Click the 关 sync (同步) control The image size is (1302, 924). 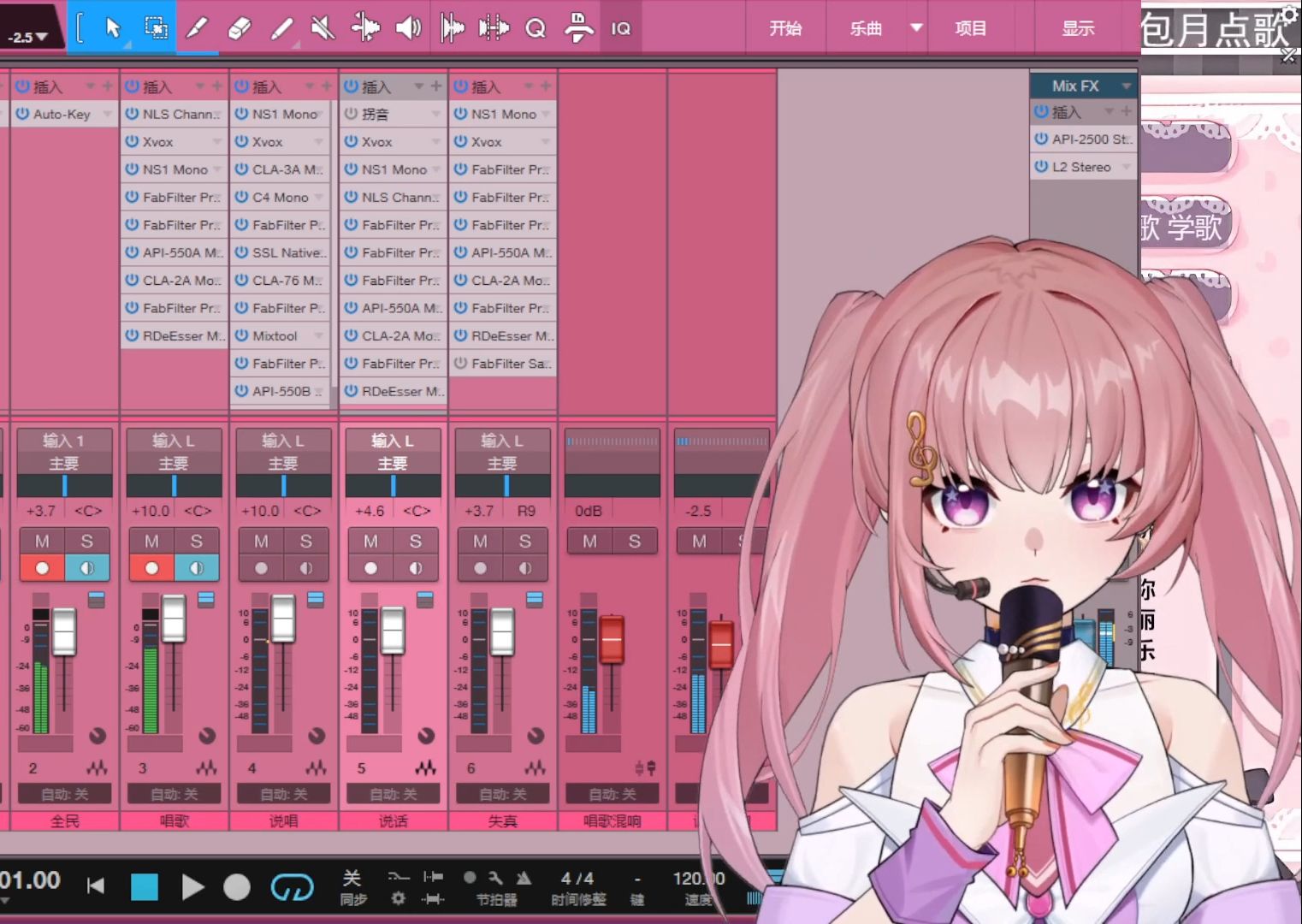(352, 879)
